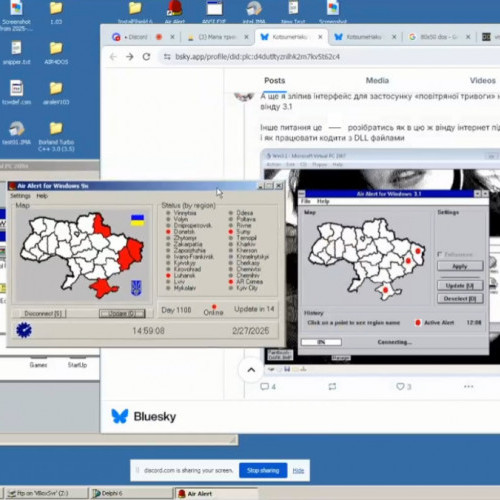Select AR Crimea region status indicator
Image resolution: width=500 pixels, height=500 pixels.
(231, 282)
